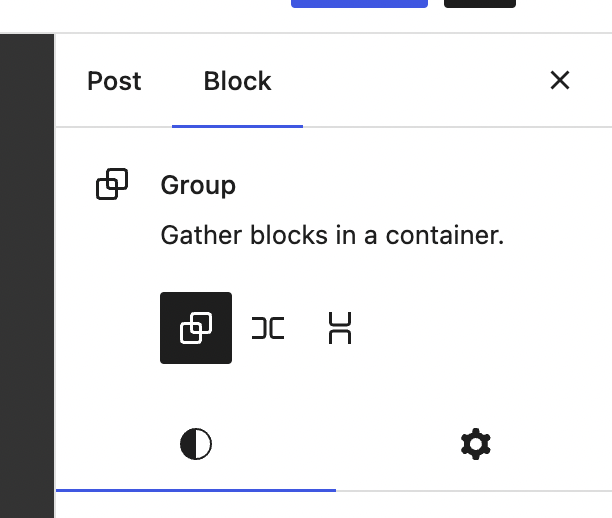Click the blue indicator line under the Styles tab
This screenshot has height=518, width=612.
[196, 490]
